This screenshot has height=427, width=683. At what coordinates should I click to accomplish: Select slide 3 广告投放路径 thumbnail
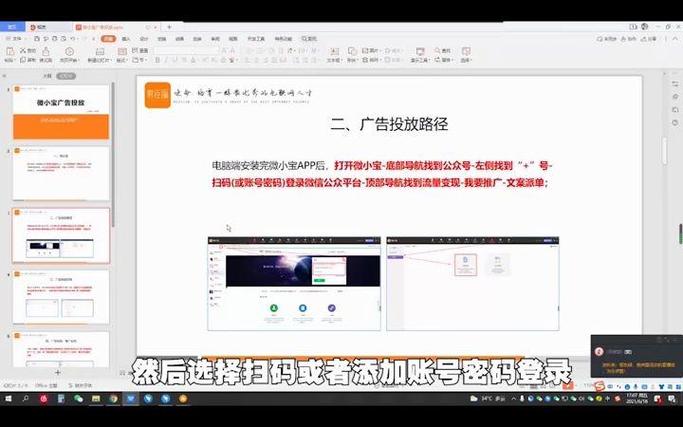point(61,235)
